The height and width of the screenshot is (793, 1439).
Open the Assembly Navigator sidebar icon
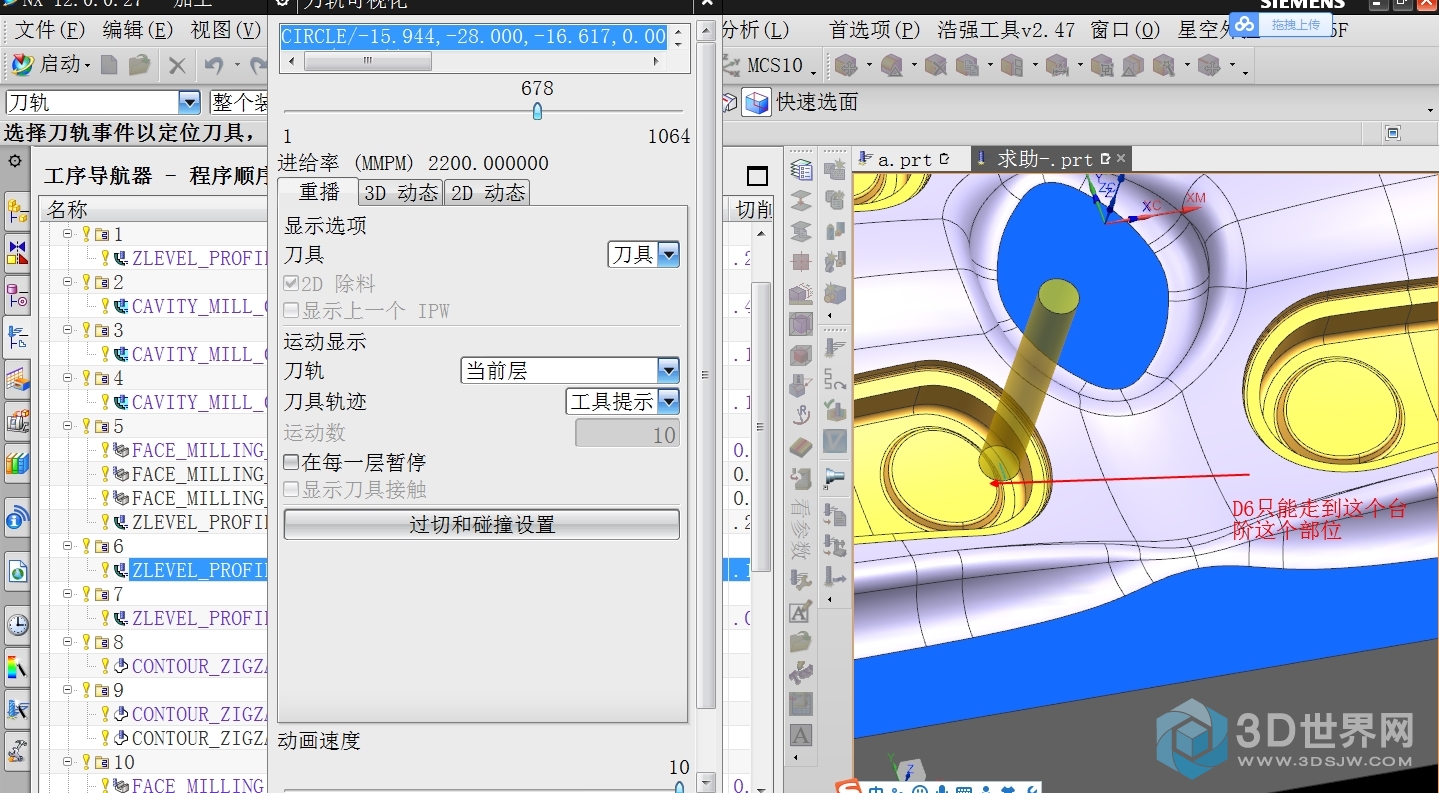(17, 211)
